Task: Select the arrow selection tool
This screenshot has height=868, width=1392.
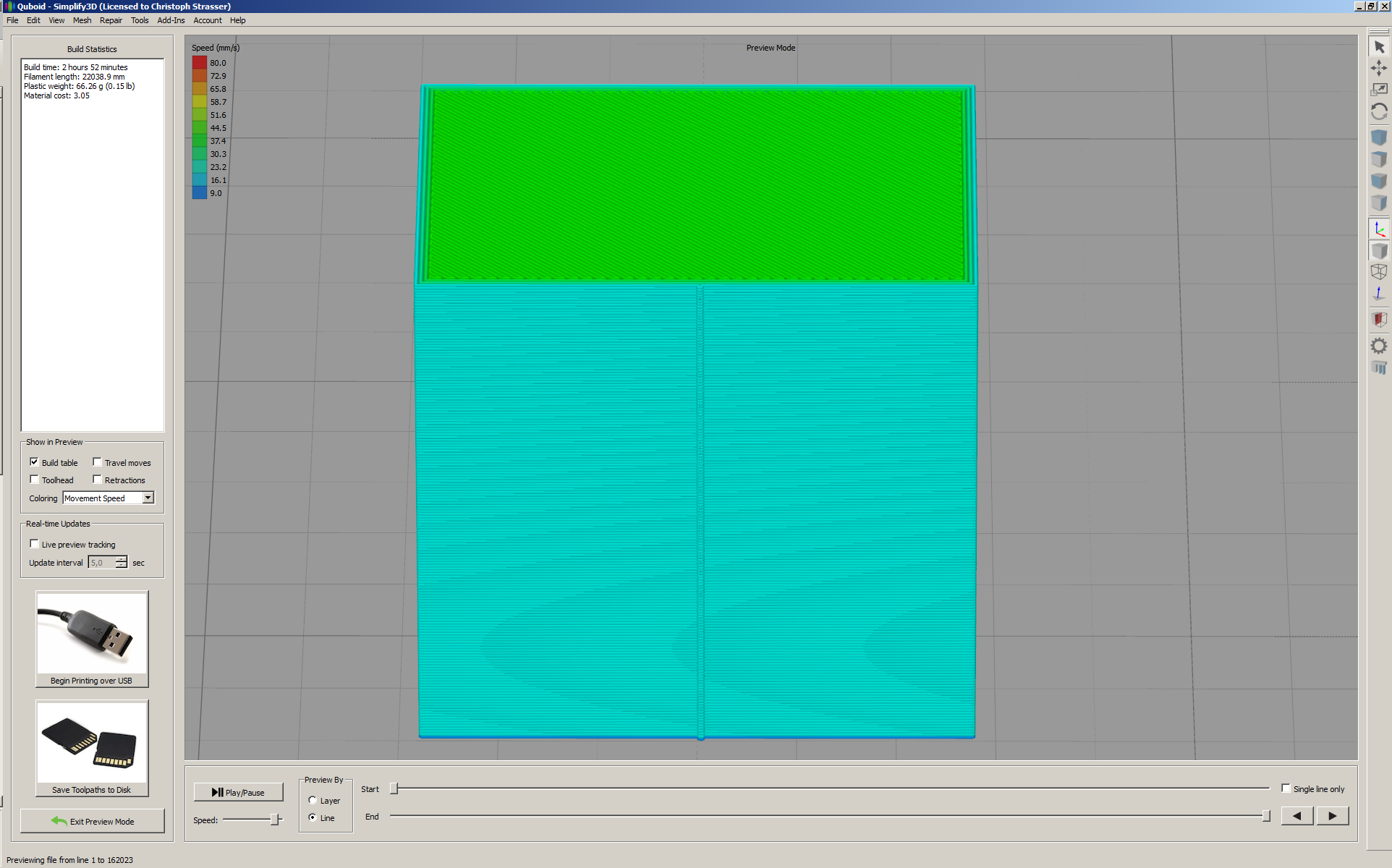Action: pos(1379,47)
